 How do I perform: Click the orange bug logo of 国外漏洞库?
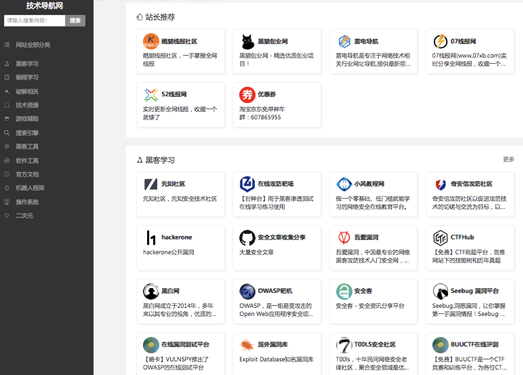pyautogui.click(x=247, y=345)
